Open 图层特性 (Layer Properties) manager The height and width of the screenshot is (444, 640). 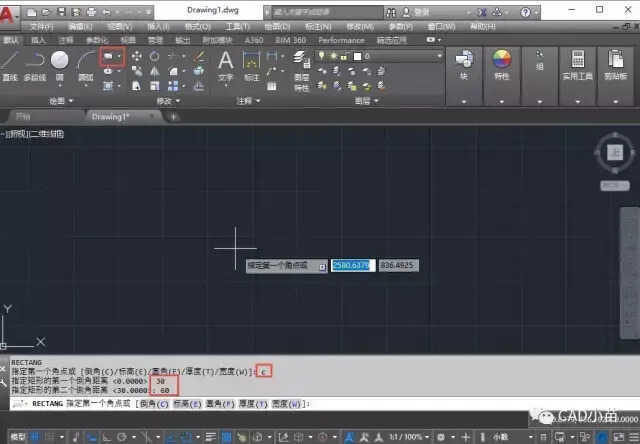pos(302,70)
